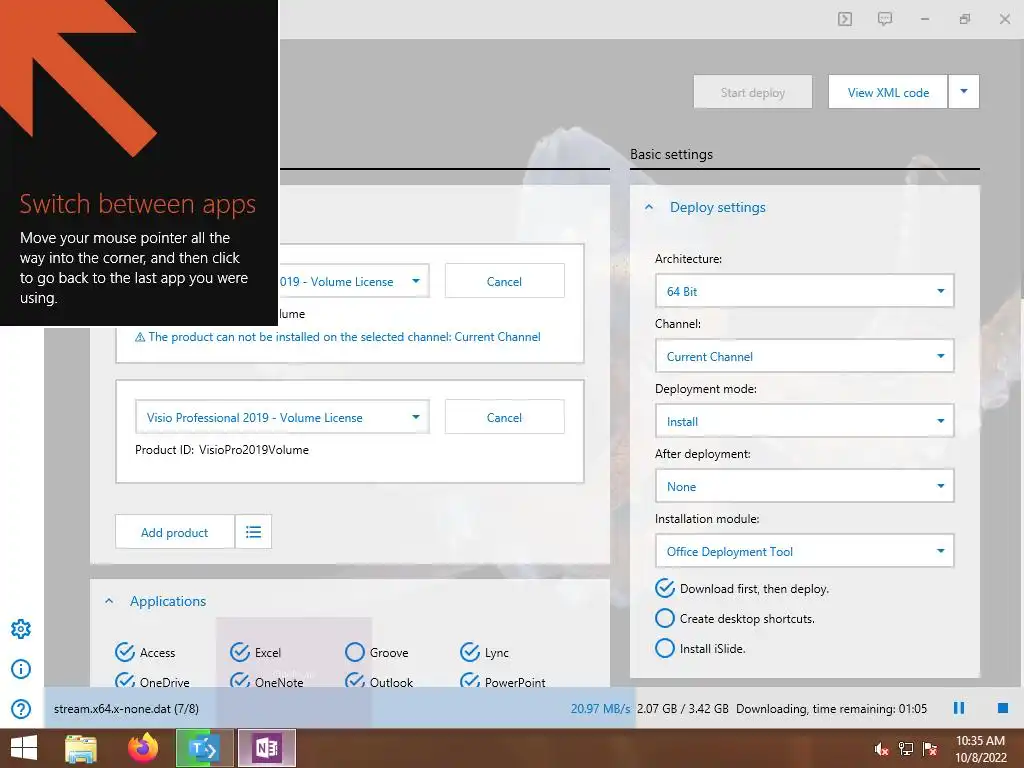Open the info icon in sidebar
The image size is (1024, 768).
(21, 669)
